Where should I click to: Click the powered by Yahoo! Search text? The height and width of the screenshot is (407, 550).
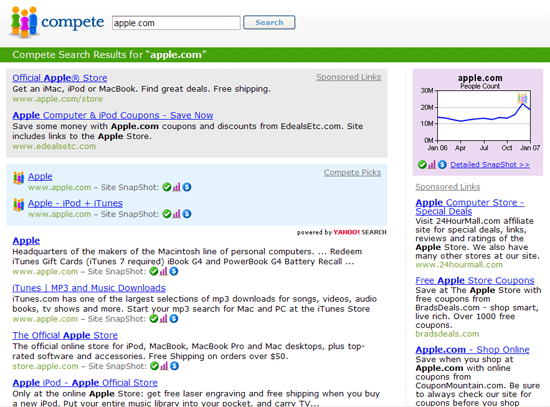[x=341, y=232]
